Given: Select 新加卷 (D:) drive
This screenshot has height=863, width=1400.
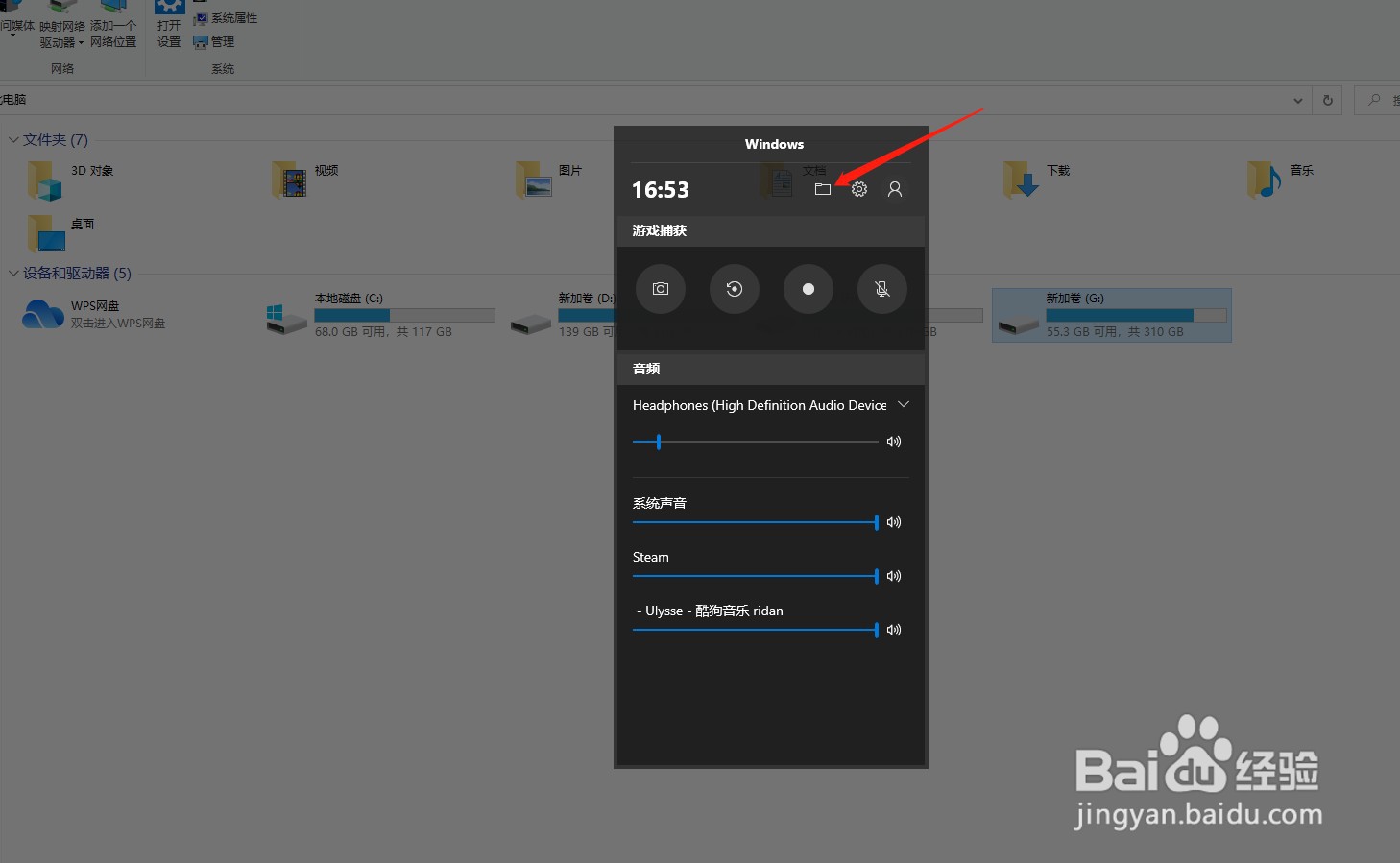Looking at the screenshot, I should point(563,315).
